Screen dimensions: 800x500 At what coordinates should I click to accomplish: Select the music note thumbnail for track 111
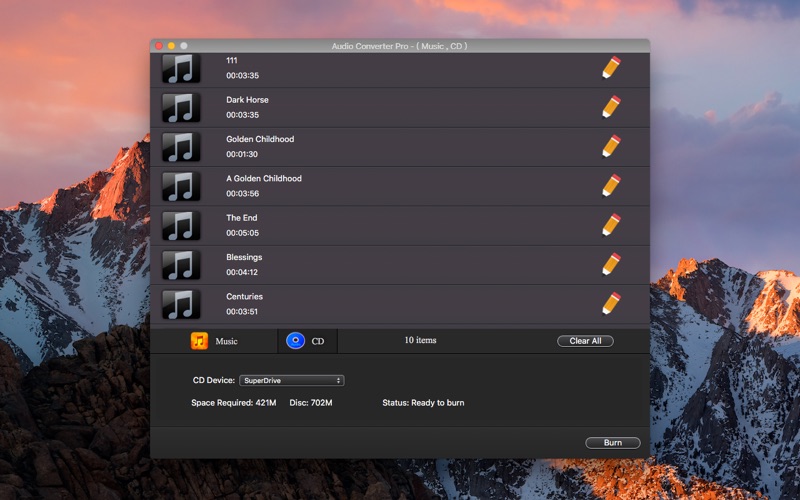181,68
